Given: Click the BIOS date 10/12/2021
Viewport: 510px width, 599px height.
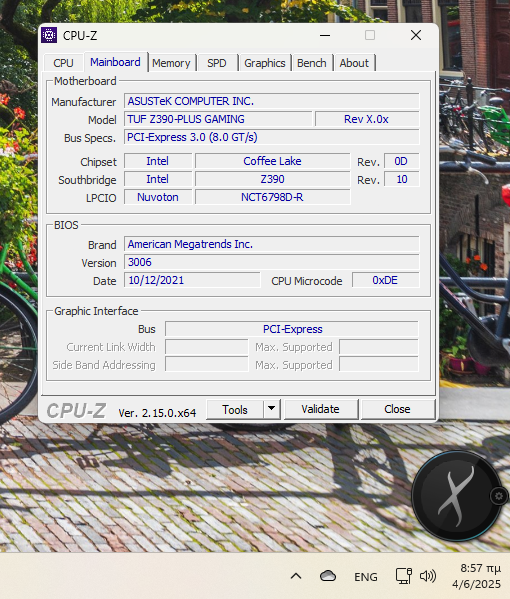Looking at the screenshot, I should tap(192, 280).
